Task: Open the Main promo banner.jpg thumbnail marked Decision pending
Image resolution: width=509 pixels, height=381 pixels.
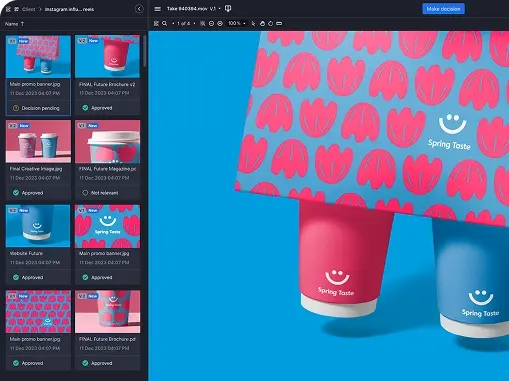Action: tap(38, 56)
